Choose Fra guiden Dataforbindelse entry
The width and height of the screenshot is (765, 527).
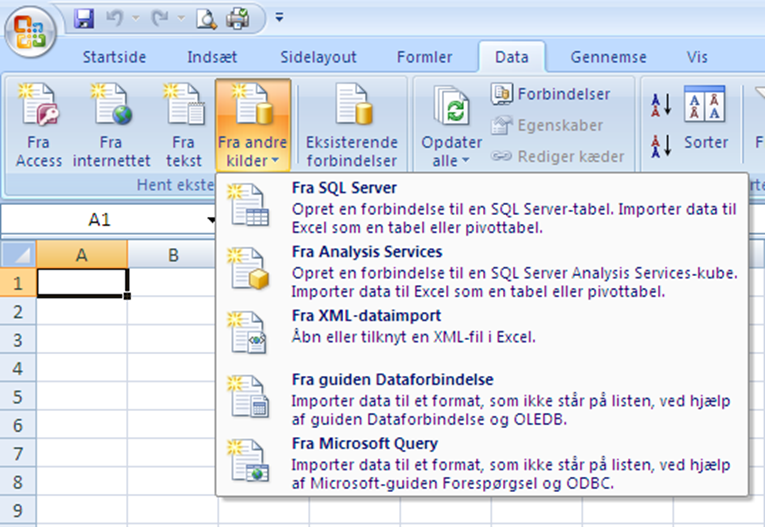pos(482,399)
